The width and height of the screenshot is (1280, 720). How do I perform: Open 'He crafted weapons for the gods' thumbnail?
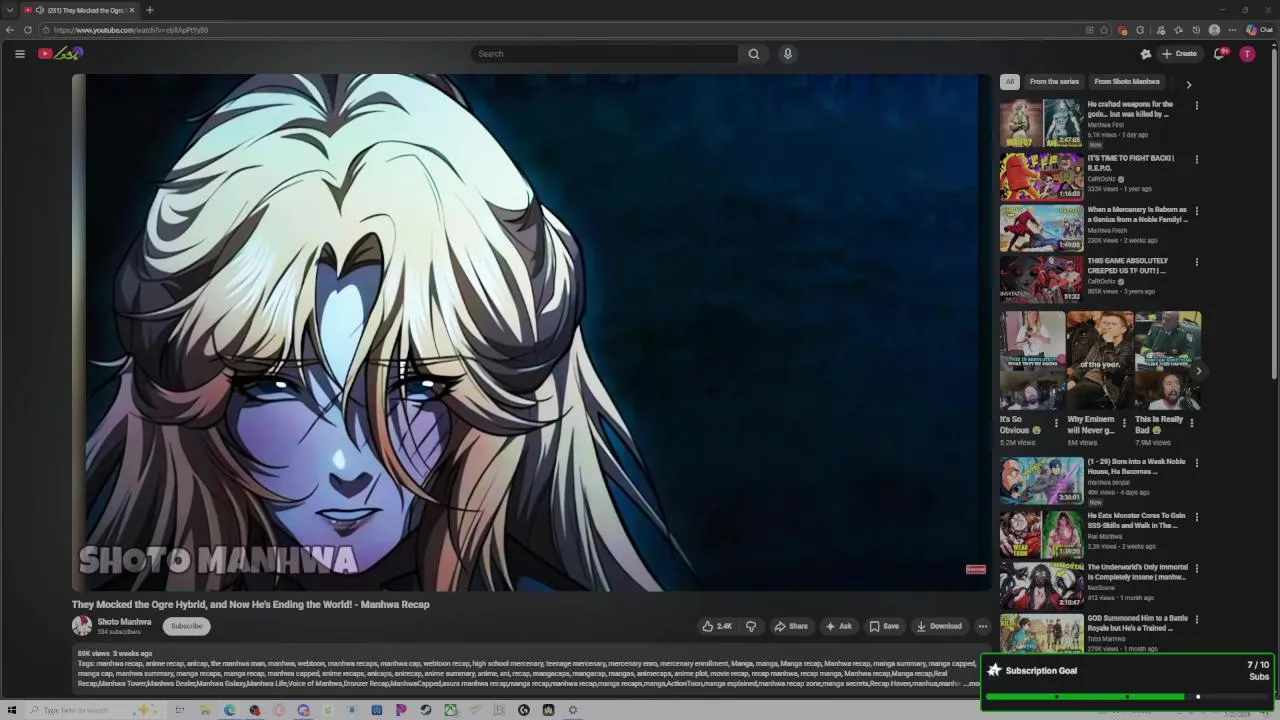[1041, 122]
